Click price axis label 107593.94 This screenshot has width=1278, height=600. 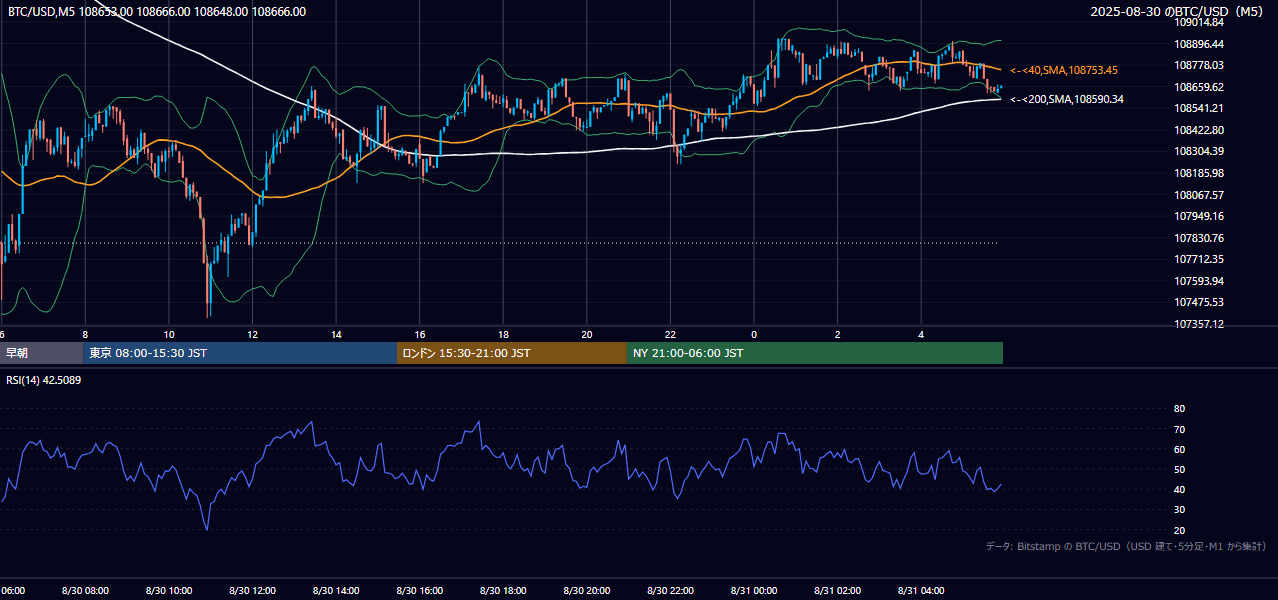pos(1200,281)
